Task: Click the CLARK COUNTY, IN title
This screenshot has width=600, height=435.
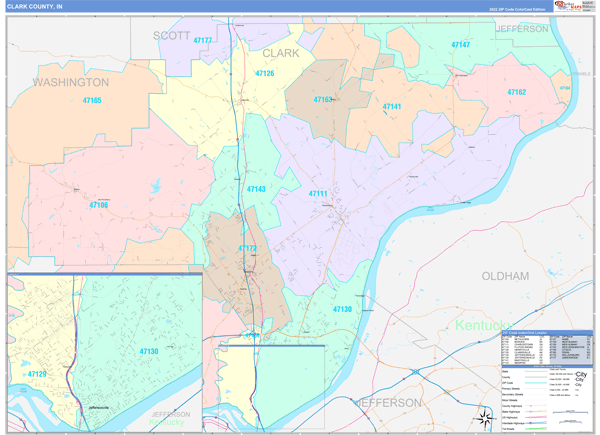Action: click(x=34, y=7)
